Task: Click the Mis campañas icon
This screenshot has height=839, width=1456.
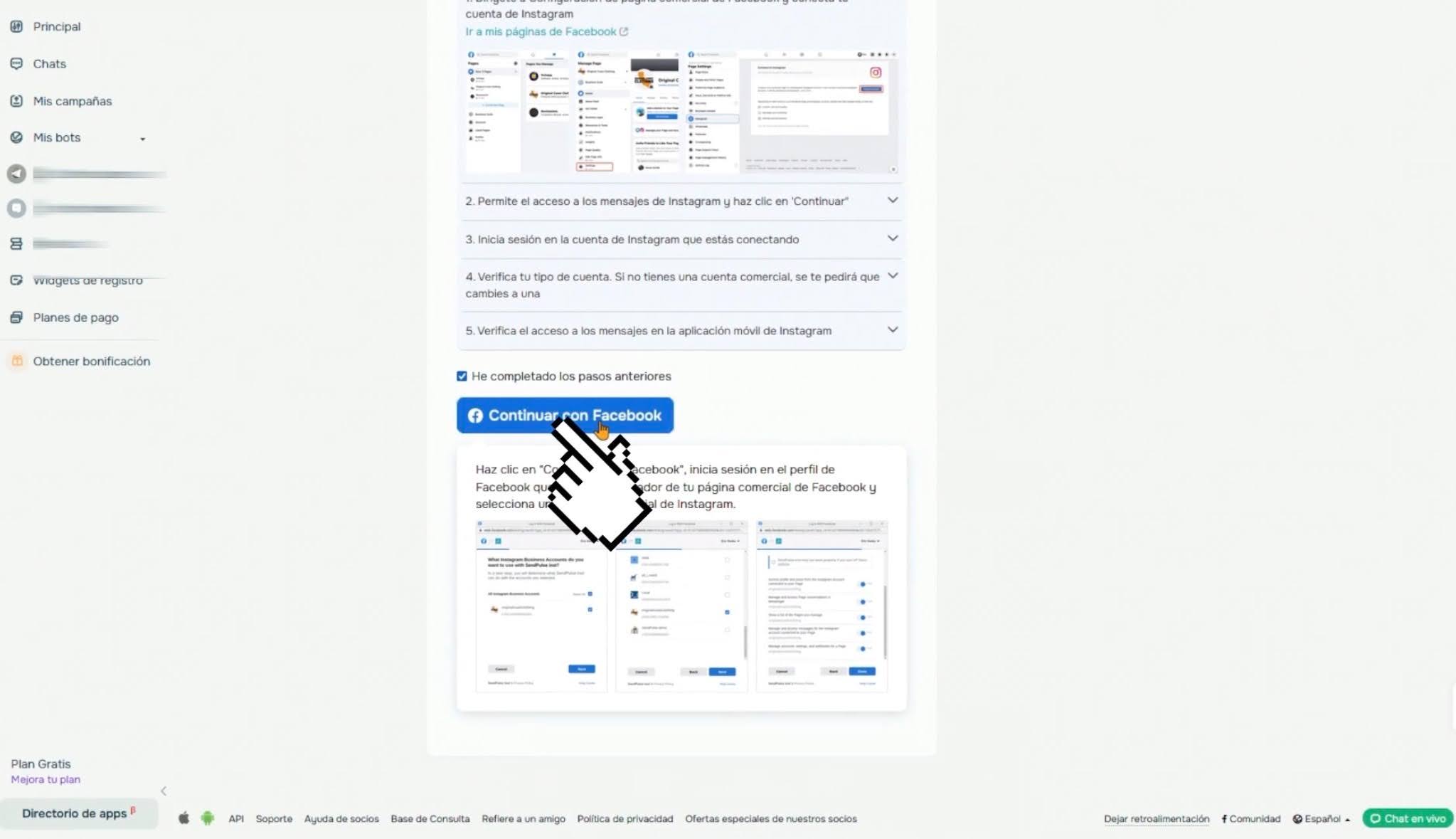Action: coord(16,101)
